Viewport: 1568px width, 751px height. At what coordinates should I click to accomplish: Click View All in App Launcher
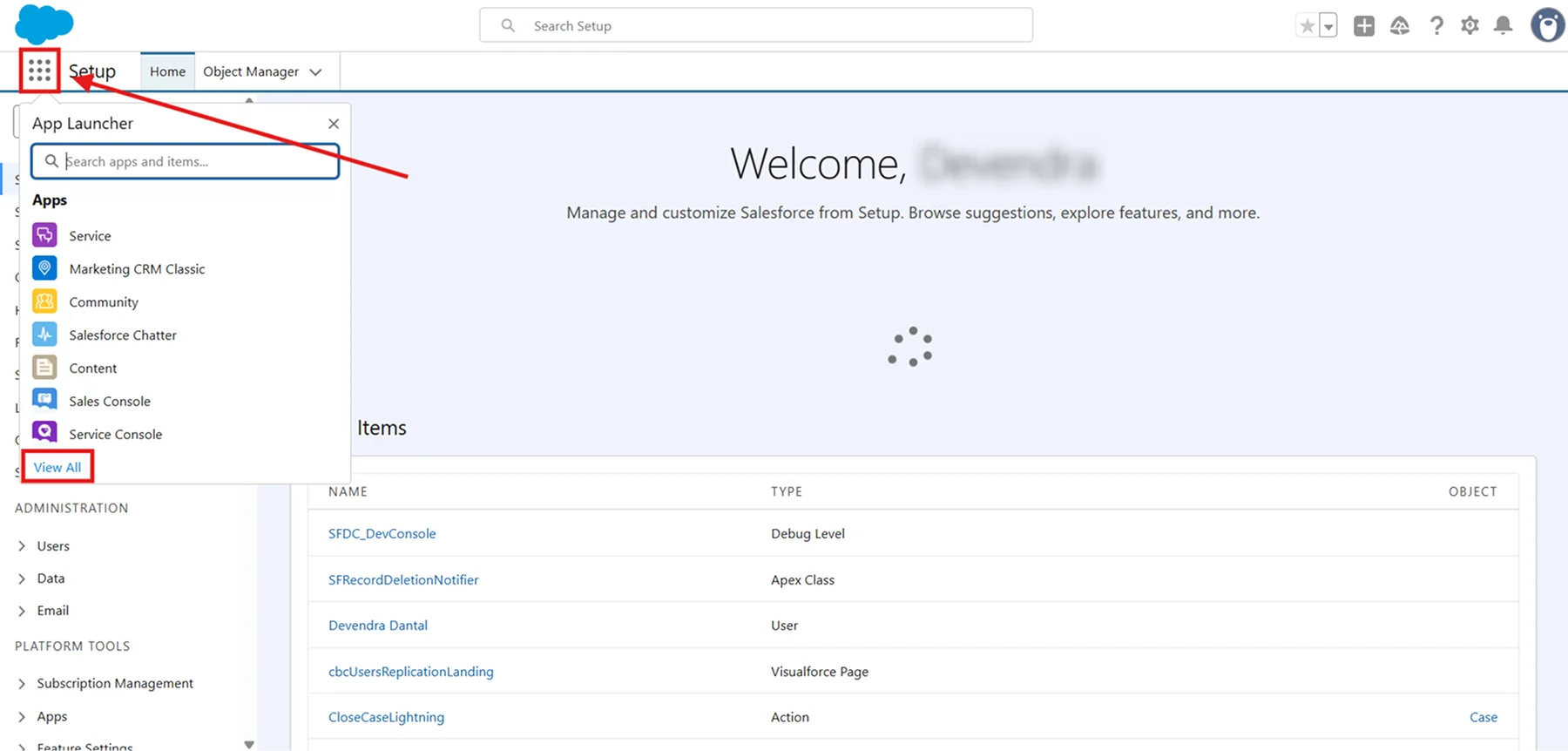coord(57,467)
